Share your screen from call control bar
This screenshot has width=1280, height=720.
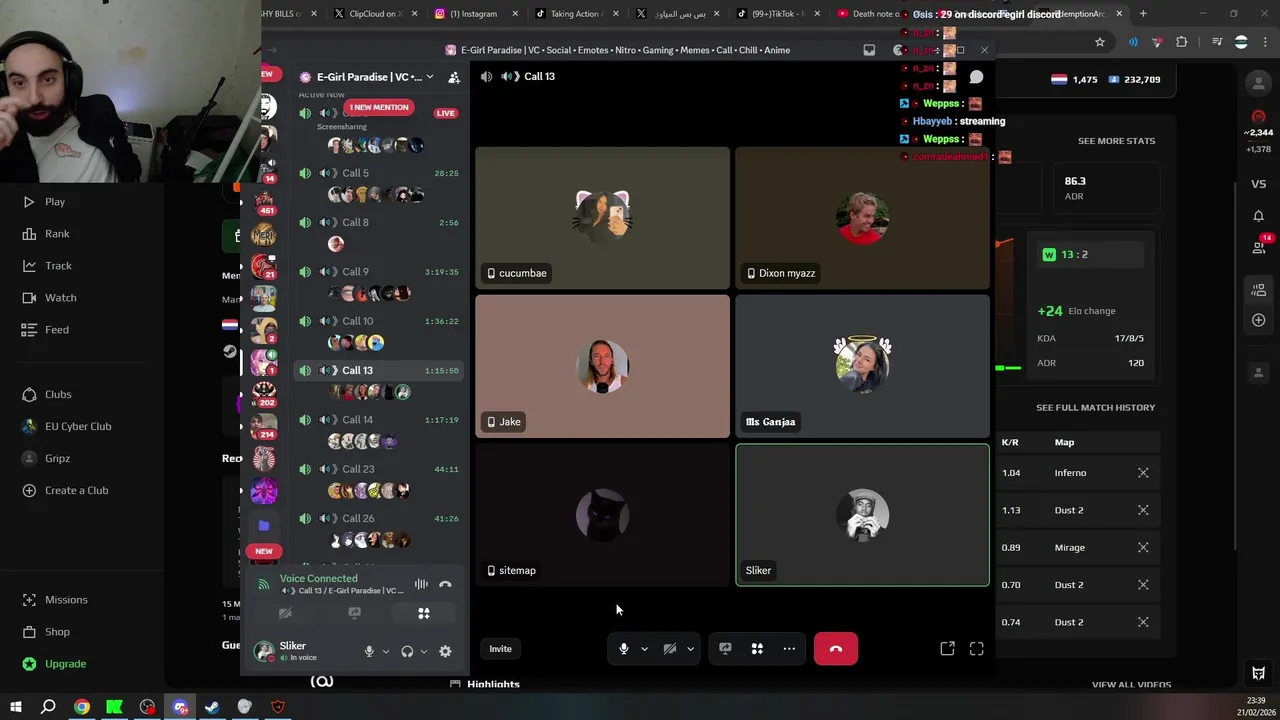click(725, 649)
